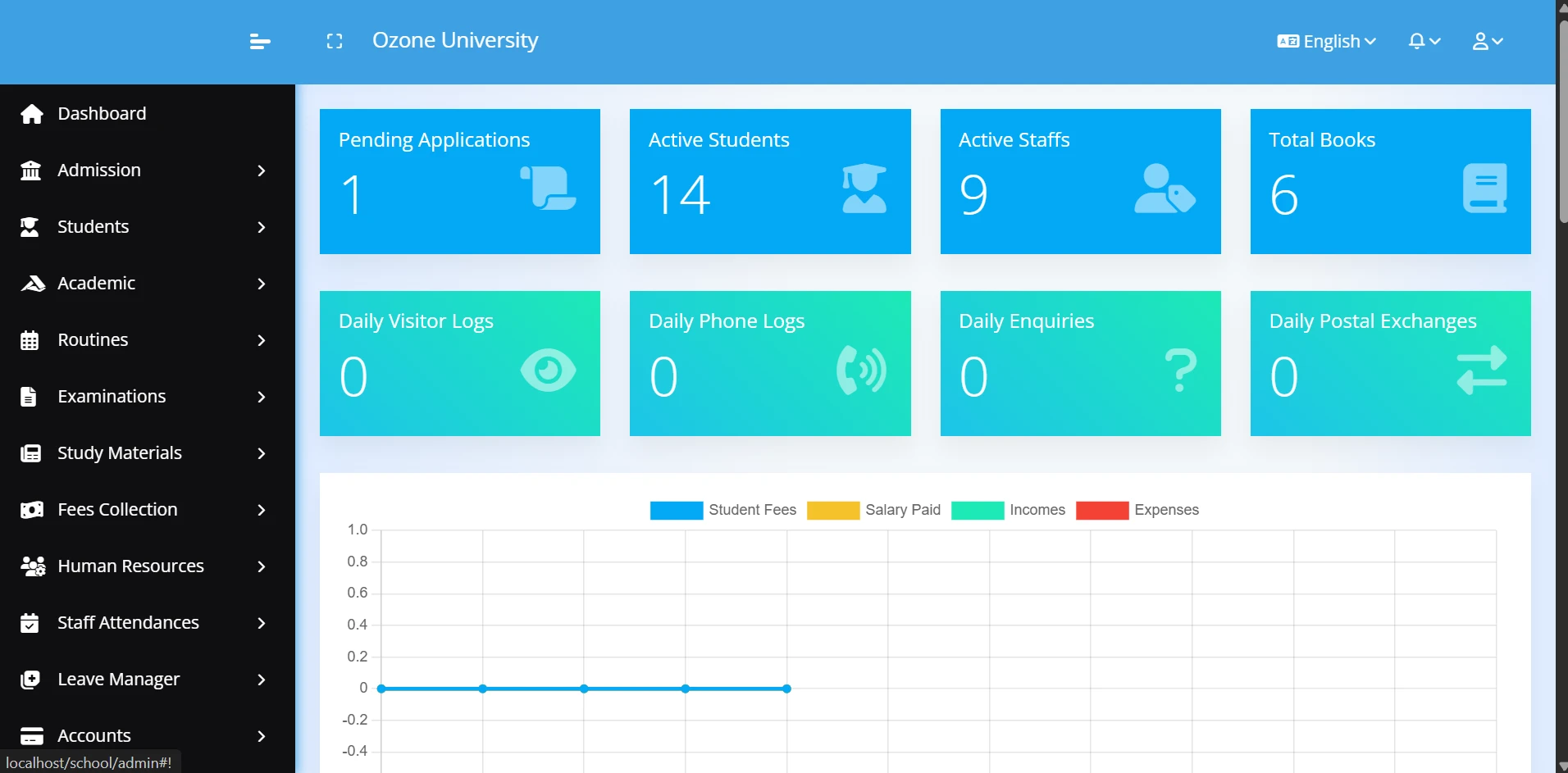Screen dimensions: 1568x773
Task: Click the exchange arrows icon on Postal Exchanges
Action: (x=1482, y=371)
